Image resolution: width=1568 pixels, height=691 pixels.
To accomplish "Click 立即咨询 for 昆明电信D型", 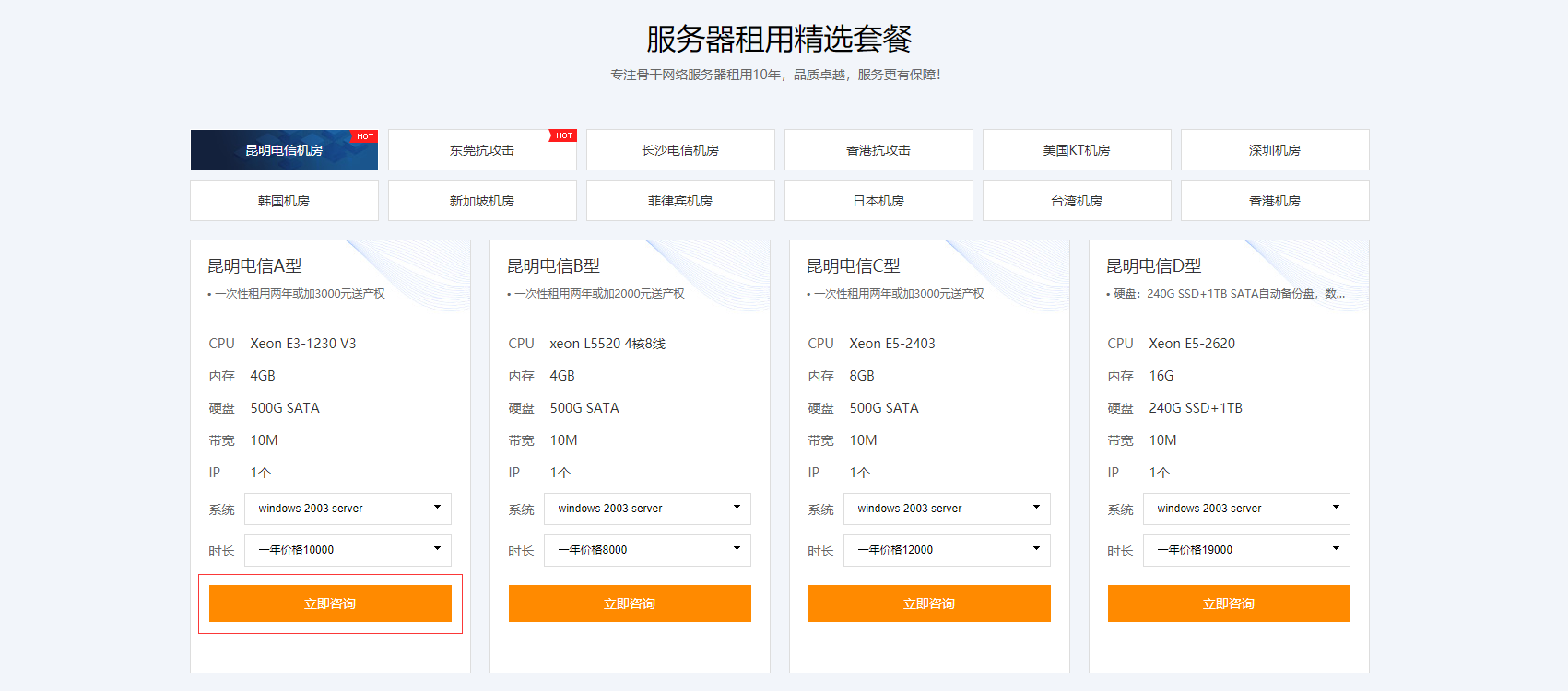I will click(x=1229, y=603).
